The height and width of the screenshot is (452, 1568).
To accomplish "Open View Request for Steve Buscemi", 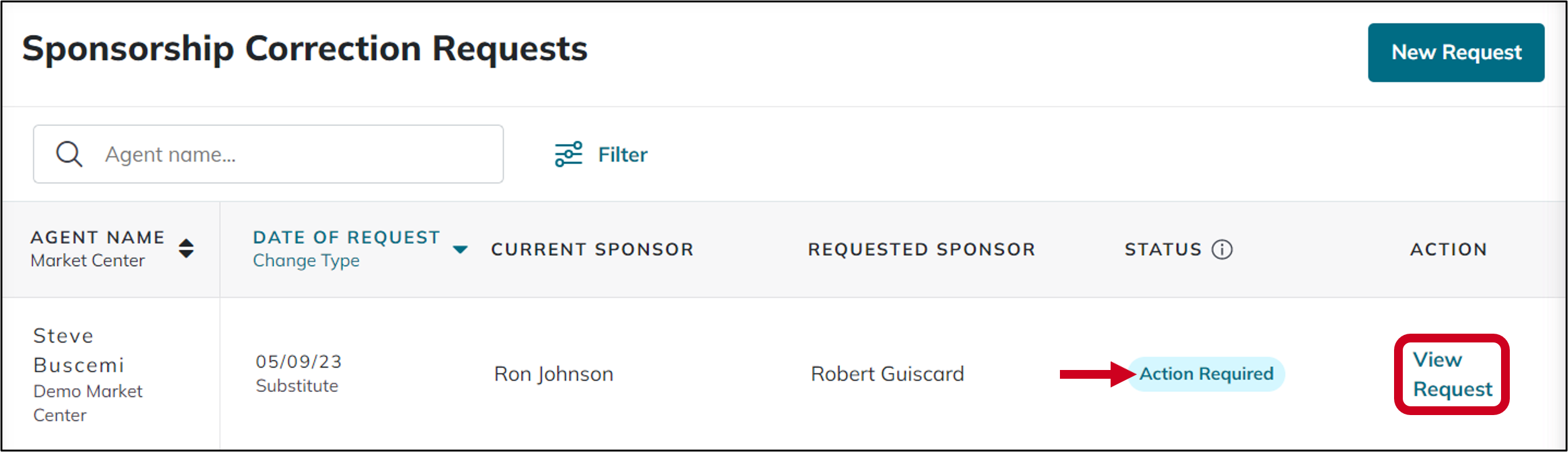I will point(1452,373).
